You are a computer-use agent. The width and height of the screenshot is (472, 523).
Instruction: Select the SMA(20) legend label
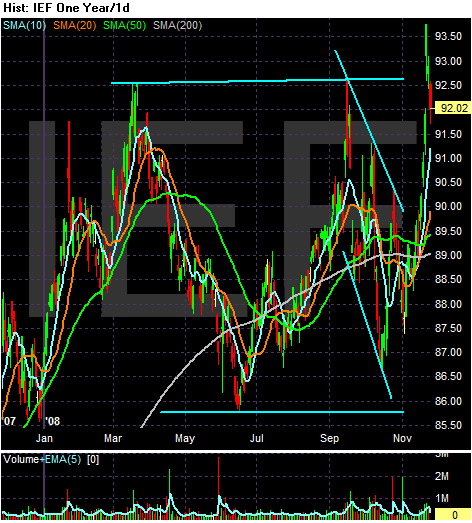[75, 25]
